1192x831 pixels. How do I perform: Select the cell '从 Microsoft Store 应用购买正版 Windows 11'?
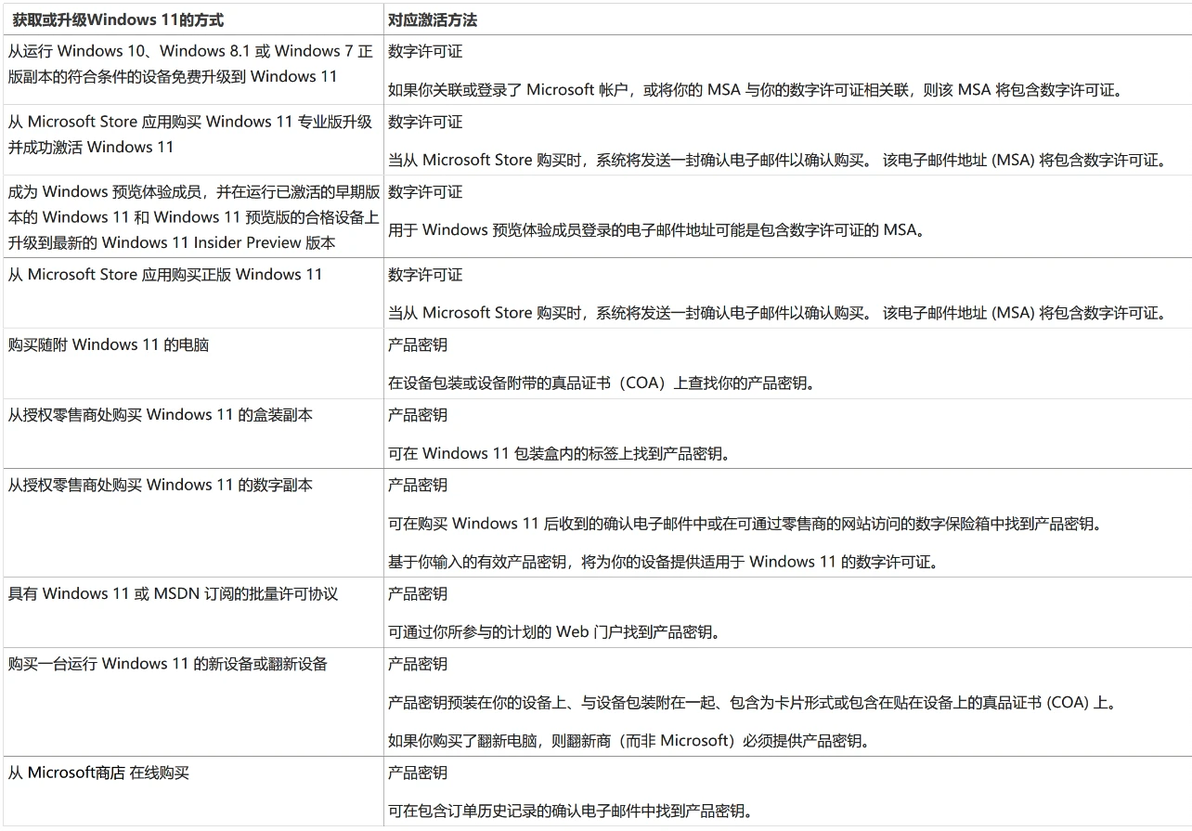[193, 293]
